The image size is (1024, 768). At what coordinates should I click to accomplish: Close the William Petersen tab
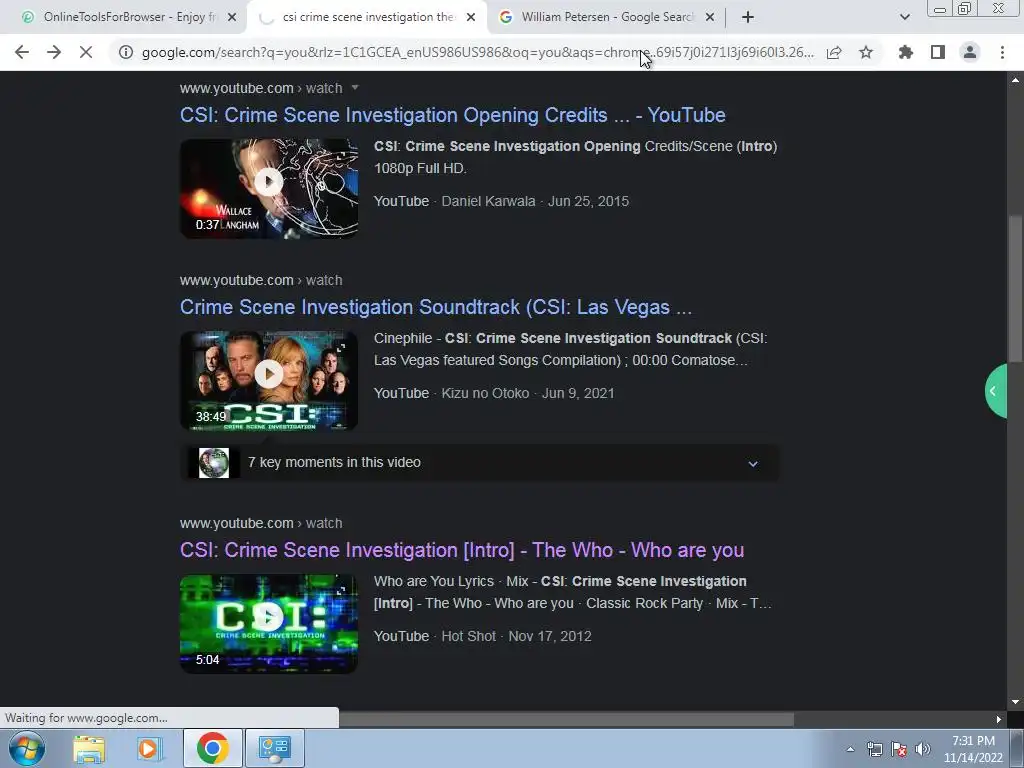click(x=710, y=17)
